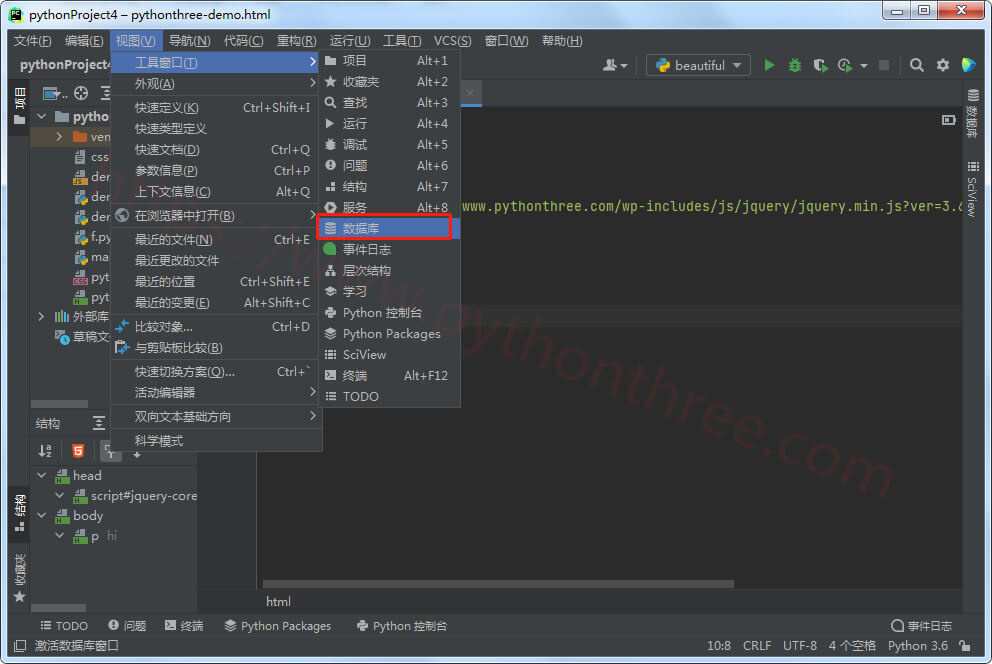Collapse the p node in structure tree
Image resolution: width=992 pixels, height=664 pixels.
click(x=59, y=536)
